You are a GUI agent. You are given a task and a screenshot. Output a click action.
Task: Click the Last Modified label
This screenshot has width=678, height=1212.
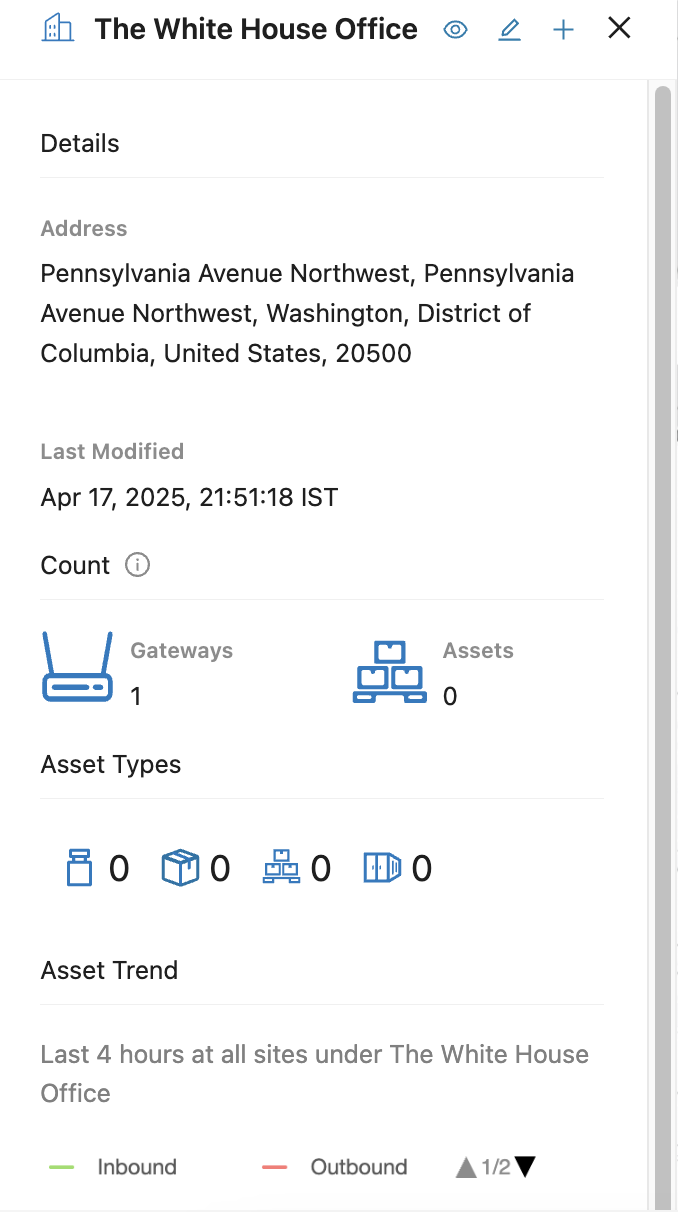click(x=112, y=451)
